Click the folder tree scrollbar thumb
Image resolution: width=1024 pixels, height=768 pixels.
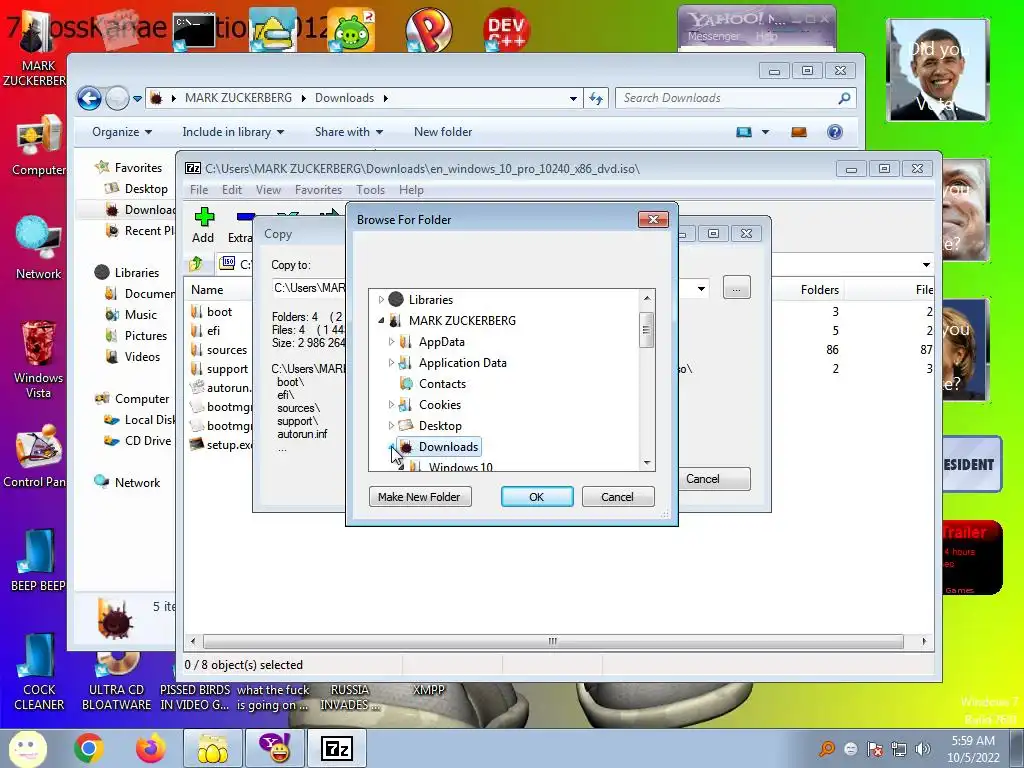647,330
